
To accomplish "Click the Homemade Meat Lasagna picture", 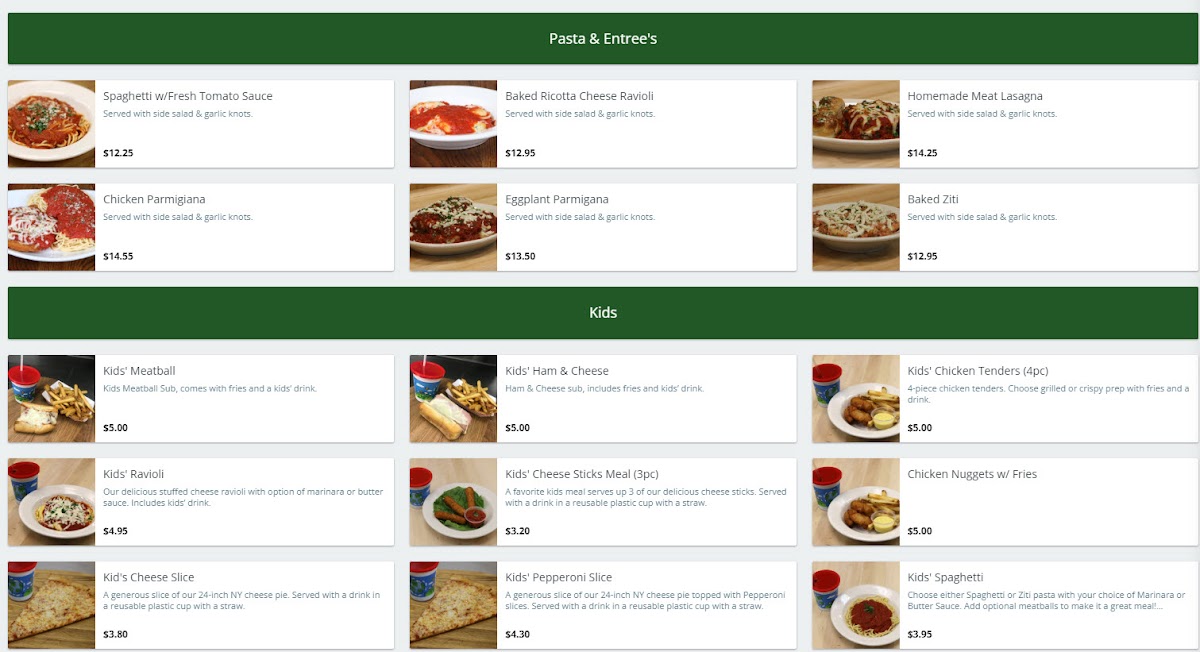I will pyautogui.click(x=855, y=124).
